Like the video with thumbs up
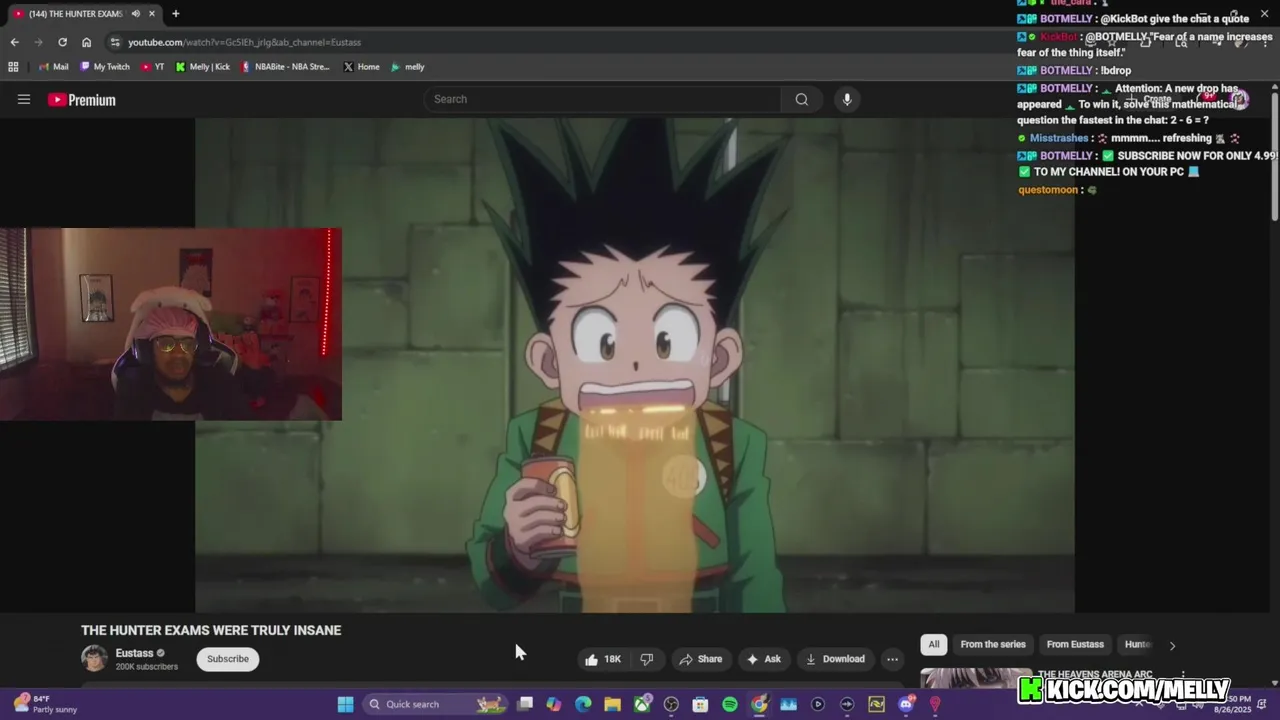Screen dimensions: 1280x720 [x=603, y=659]
